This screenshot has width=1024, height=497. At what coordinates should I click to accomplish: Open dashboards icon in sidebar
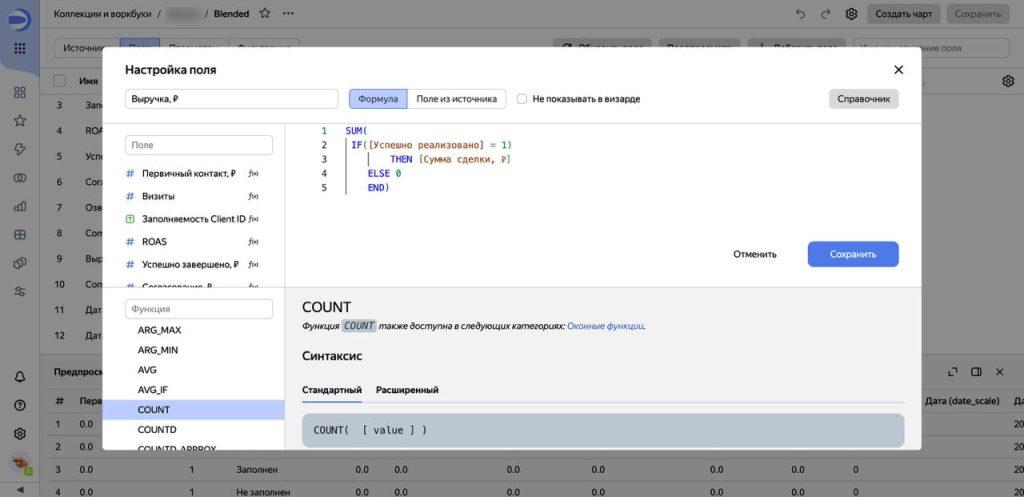20,92
